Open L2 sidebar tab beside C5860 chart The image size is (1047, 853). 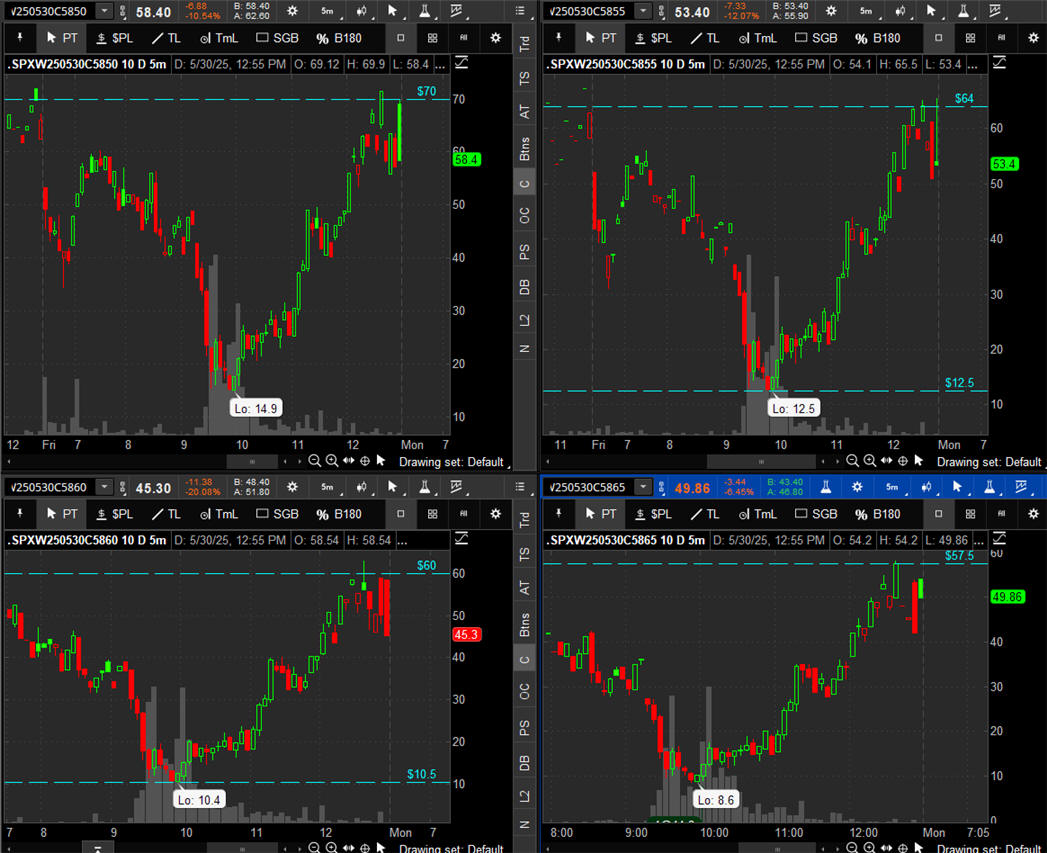(525, 796)
